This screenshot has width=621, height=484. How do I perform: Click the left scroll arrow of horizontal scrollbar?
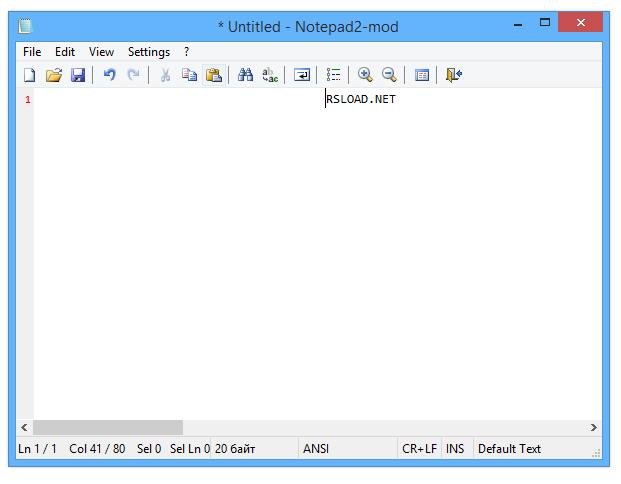click(x=25, y=427)
